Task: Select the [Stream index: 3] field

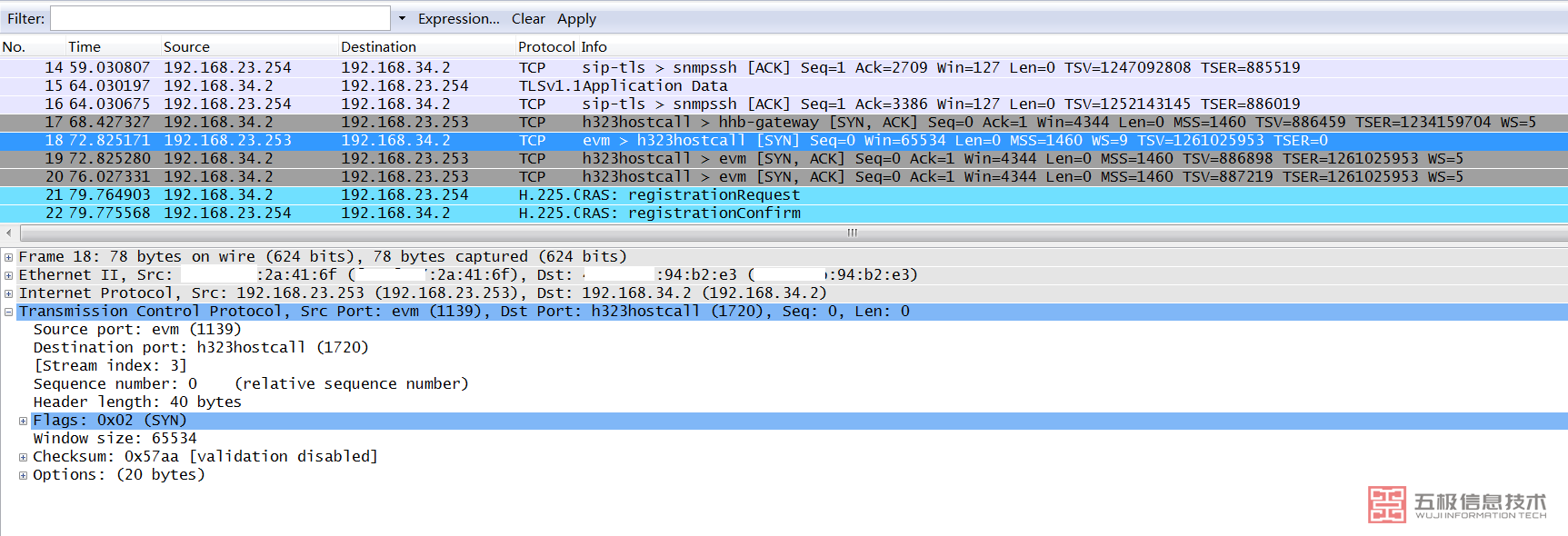Action: point(110,366)
